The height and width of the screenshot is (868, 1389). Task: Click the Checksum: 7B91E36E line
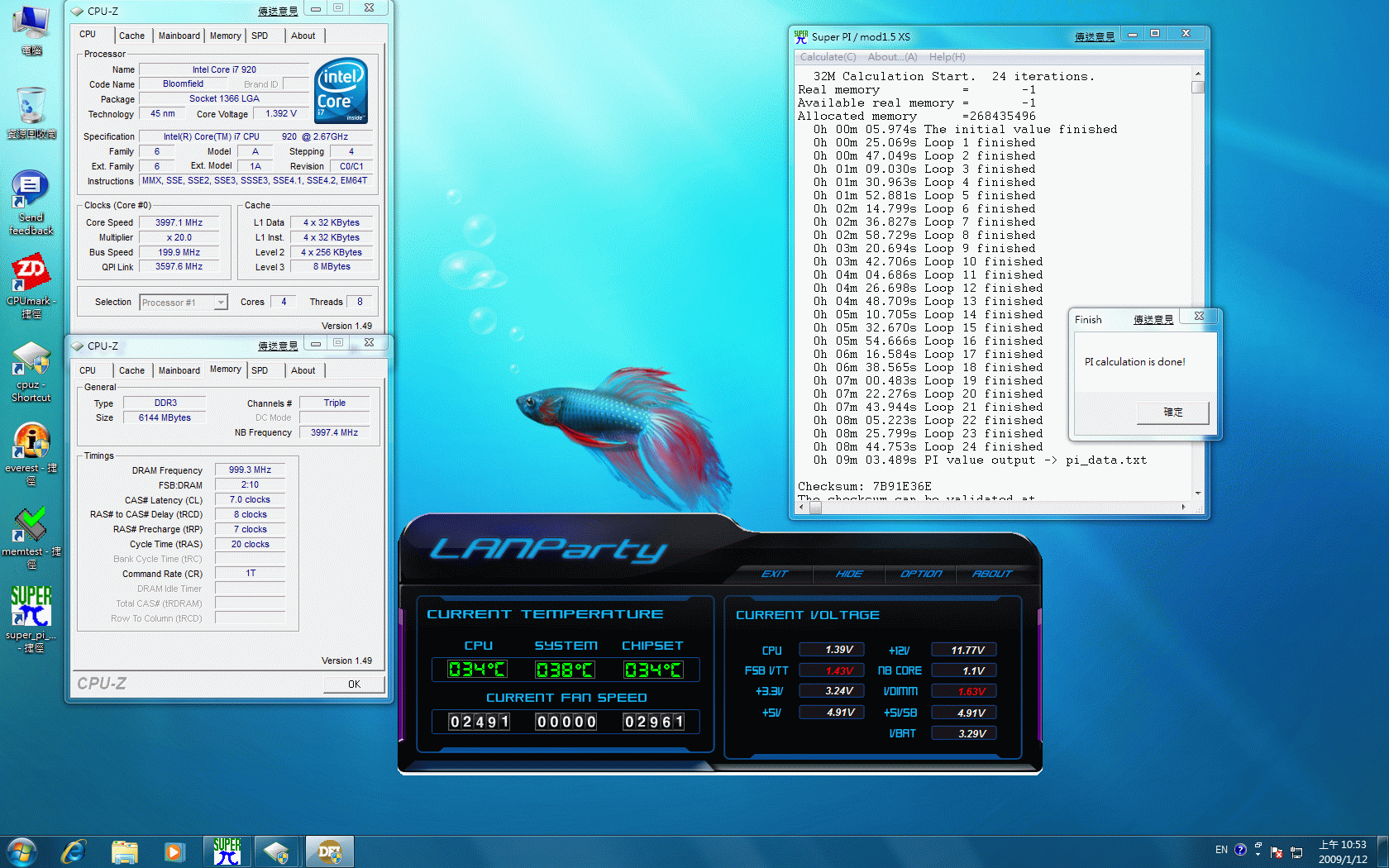coord(864,486)
